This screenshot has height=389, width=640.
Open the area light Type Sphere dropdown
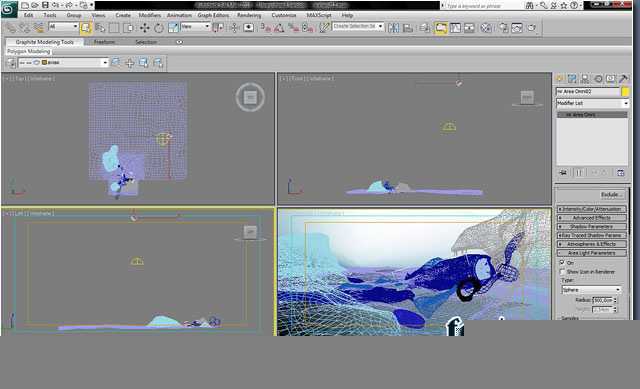click(x=591, y=289)
